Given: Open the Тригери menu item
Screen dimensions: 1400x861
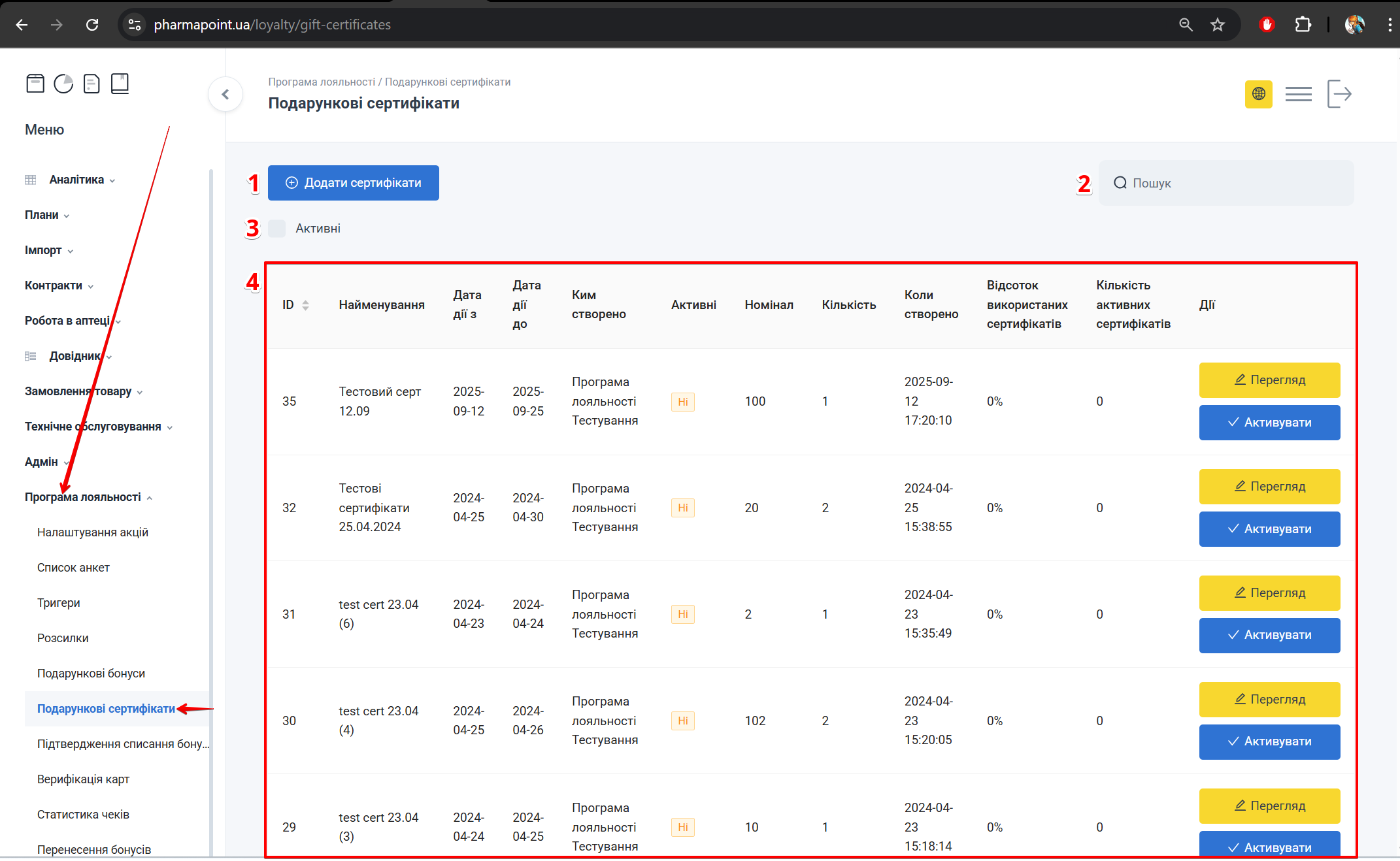Looking at the screenshot, I should (59, 603).
